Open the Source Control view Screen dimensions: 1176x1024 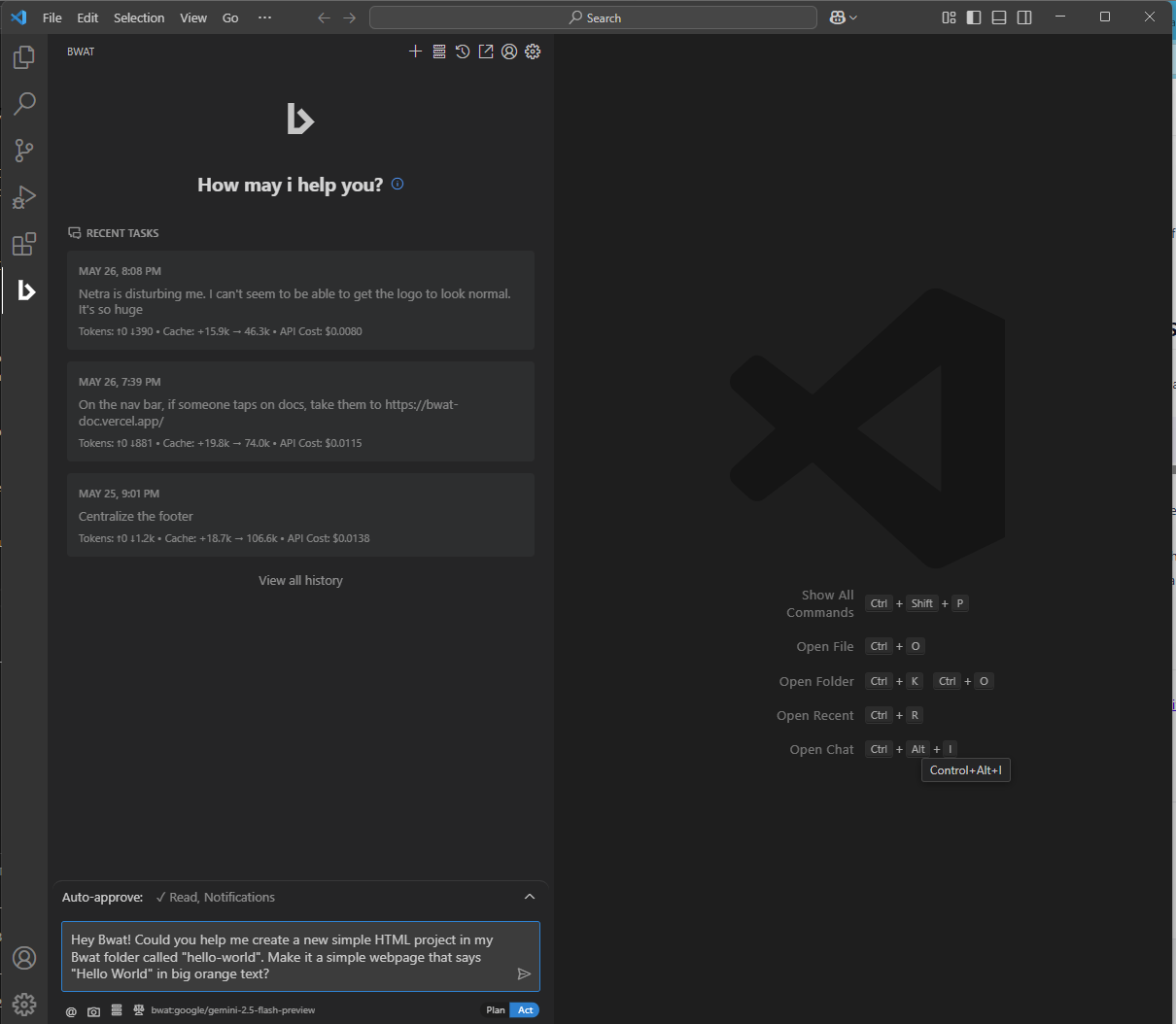point(24,151)
